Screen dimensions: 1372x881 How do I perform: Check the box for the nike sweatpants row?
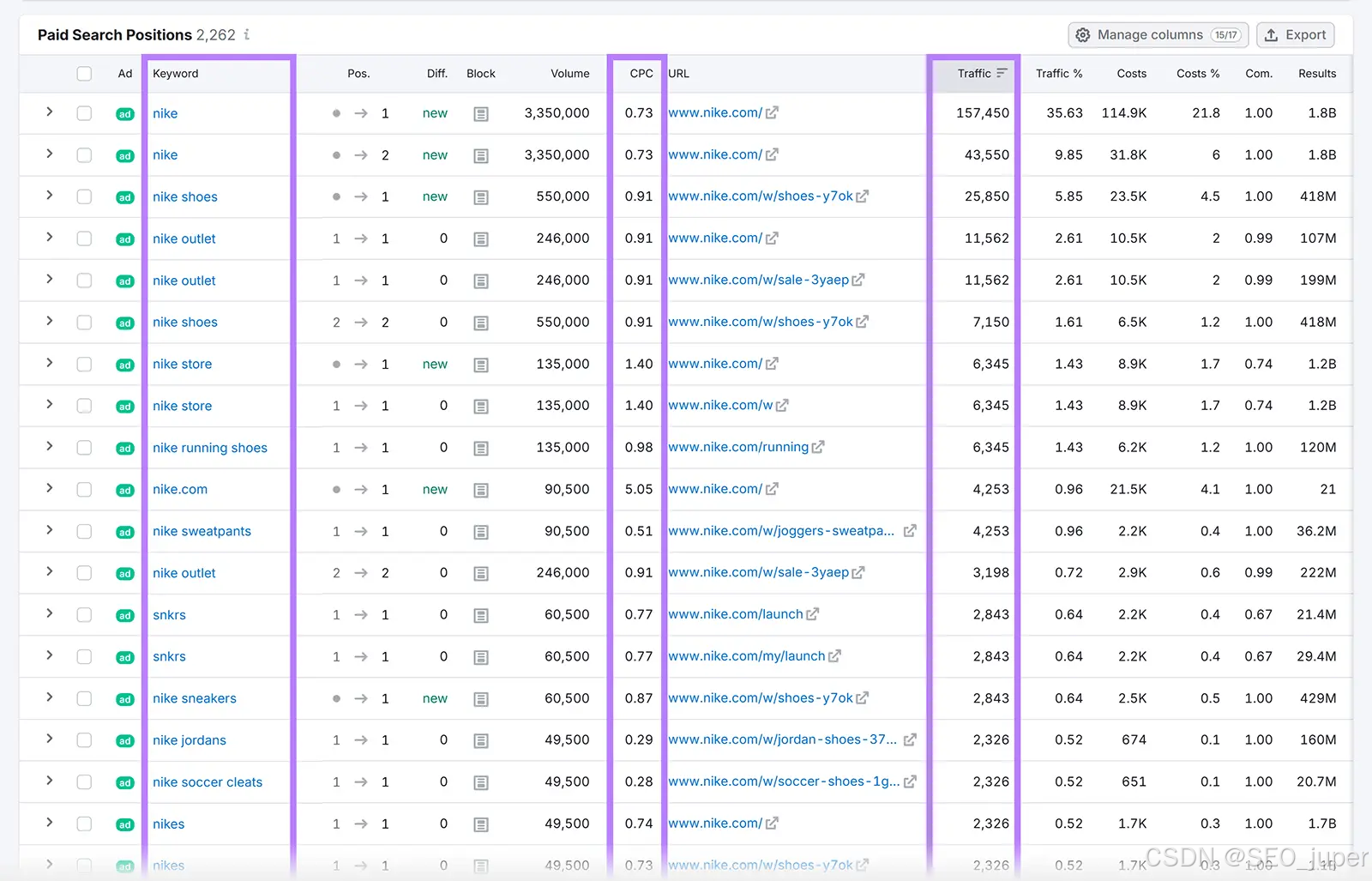(84, 532)
